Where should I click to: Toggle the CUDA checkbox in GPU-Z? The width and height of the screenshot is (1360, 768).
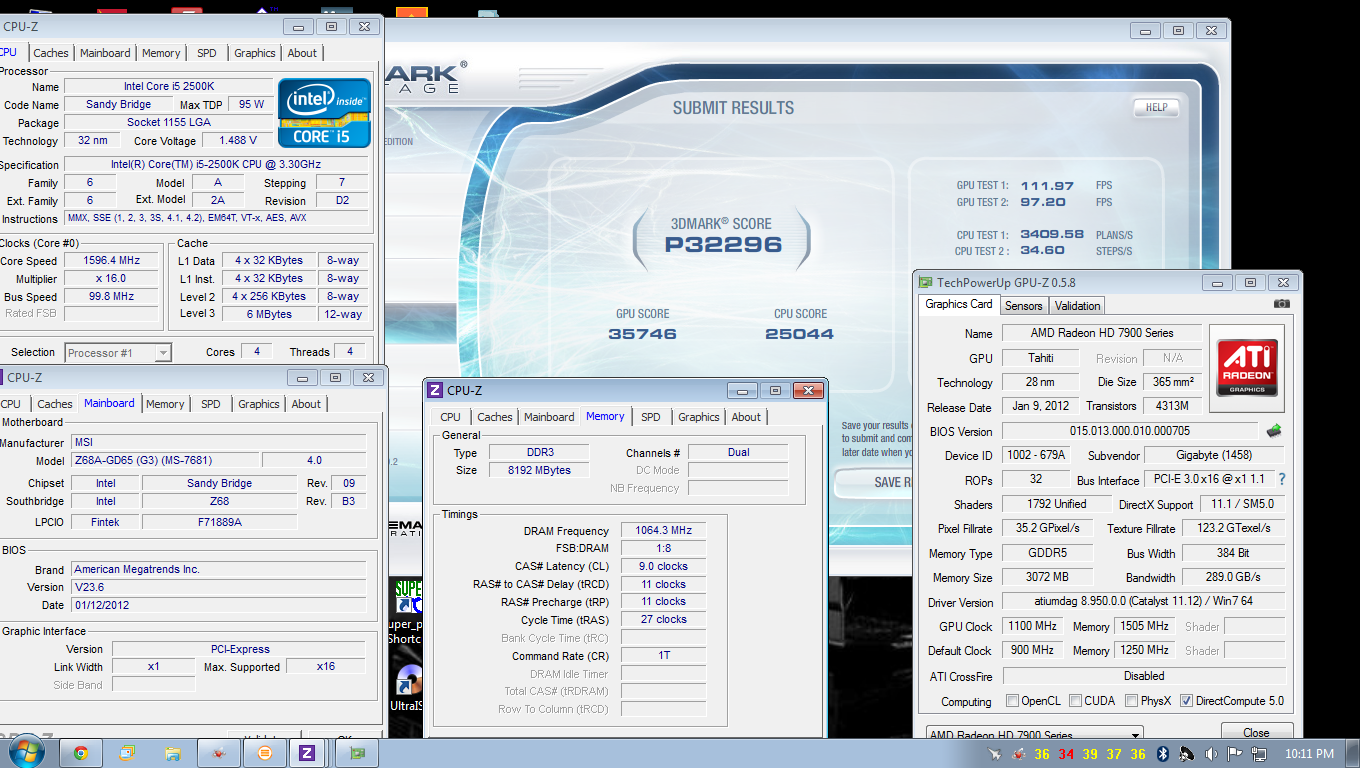1076,701
